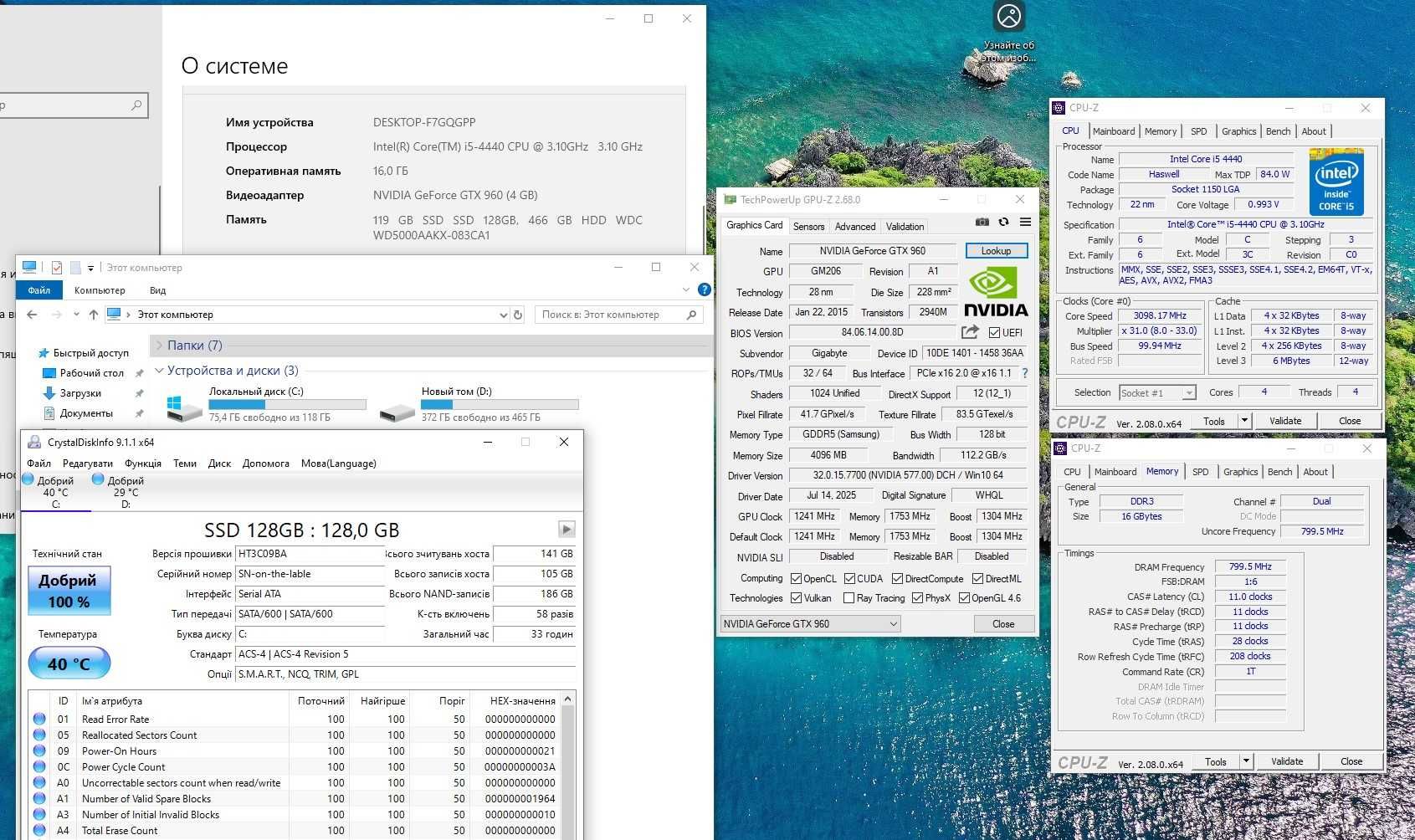
Task: Click NVIDIA logo in GPU-Z
Action: [x=996, y=291]
